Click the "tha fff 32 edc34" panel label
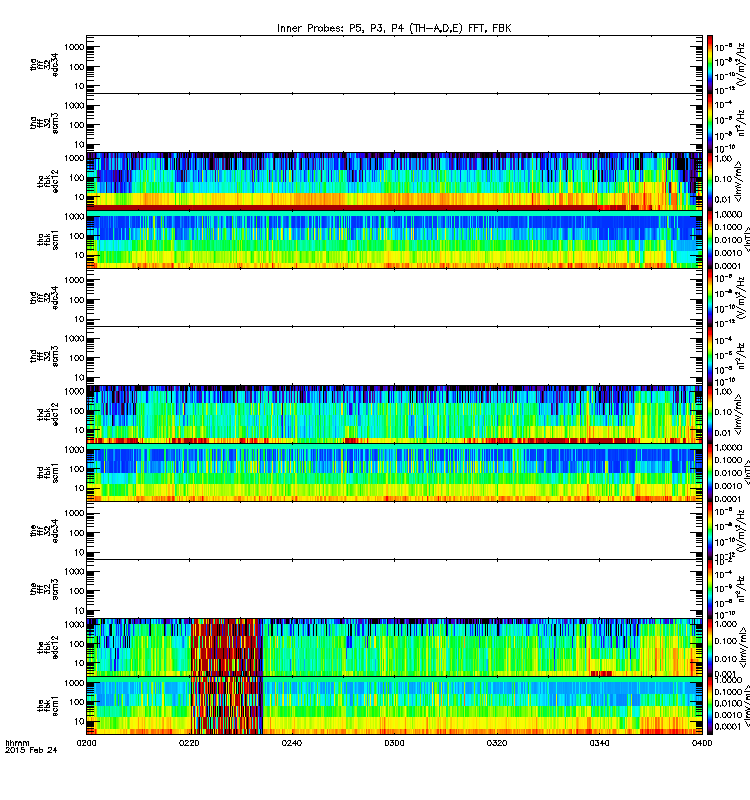Viewport: 750px width, 800px height. coord(44,64)
